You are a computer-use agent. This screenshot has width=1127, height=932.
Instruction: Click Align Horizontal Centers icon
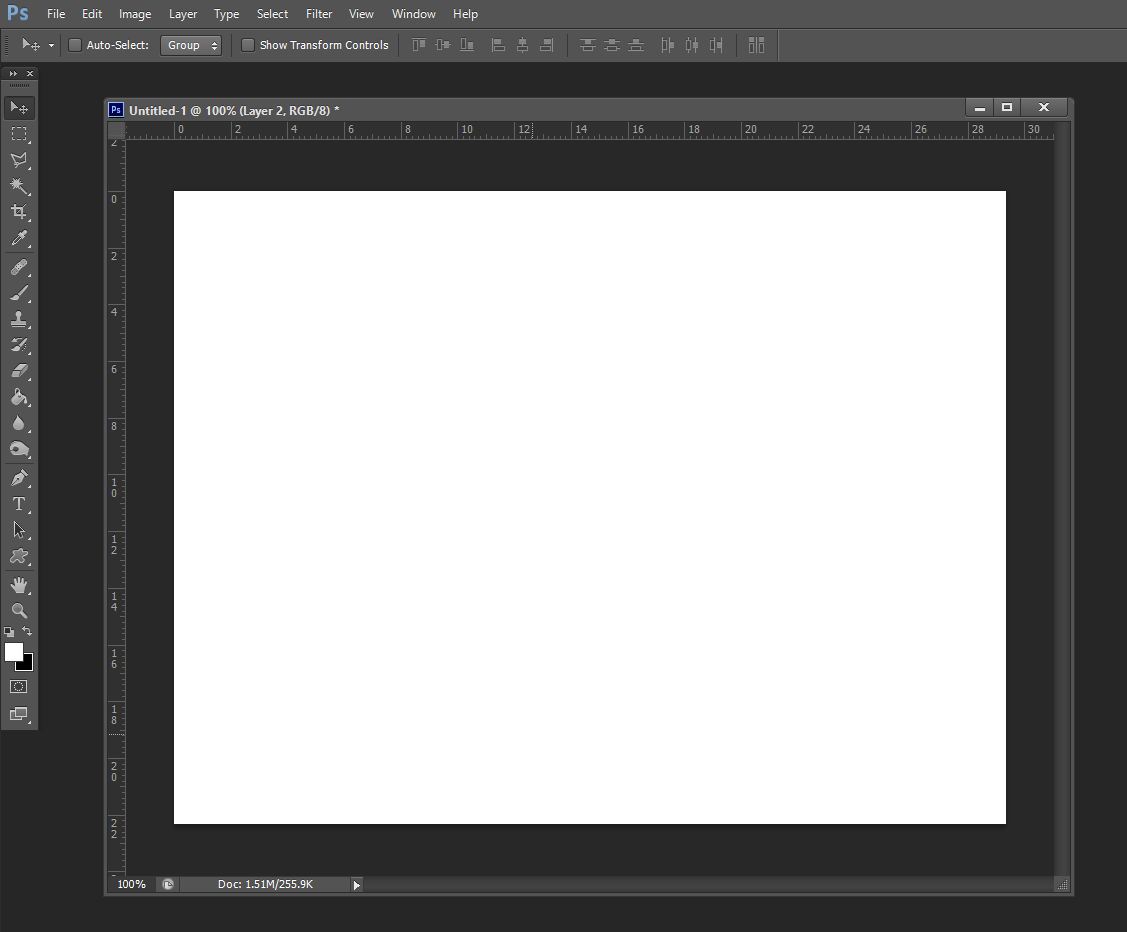(523, 45)
